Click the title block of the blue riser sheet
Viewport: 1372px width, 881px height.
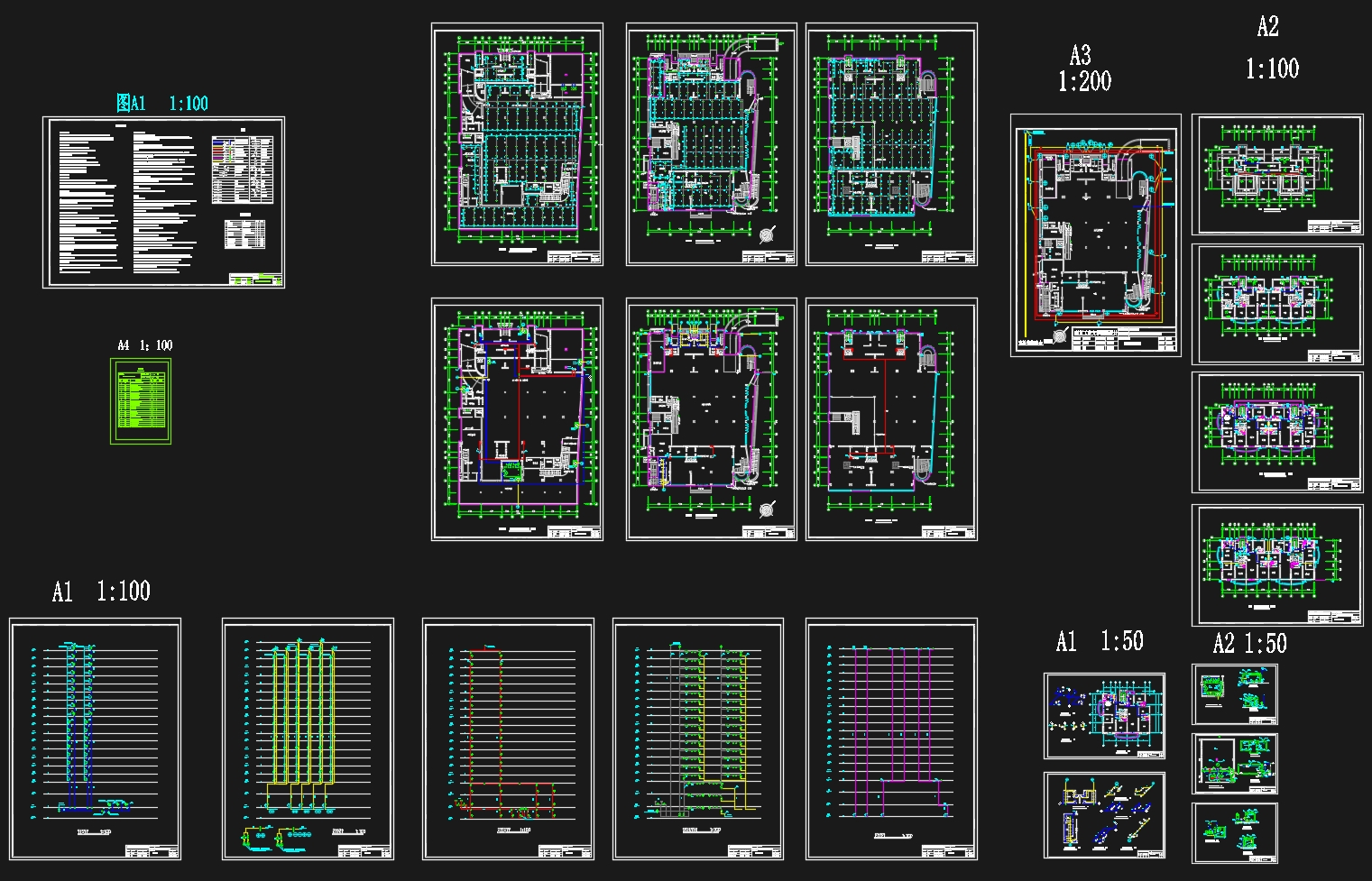pos(151,851)
